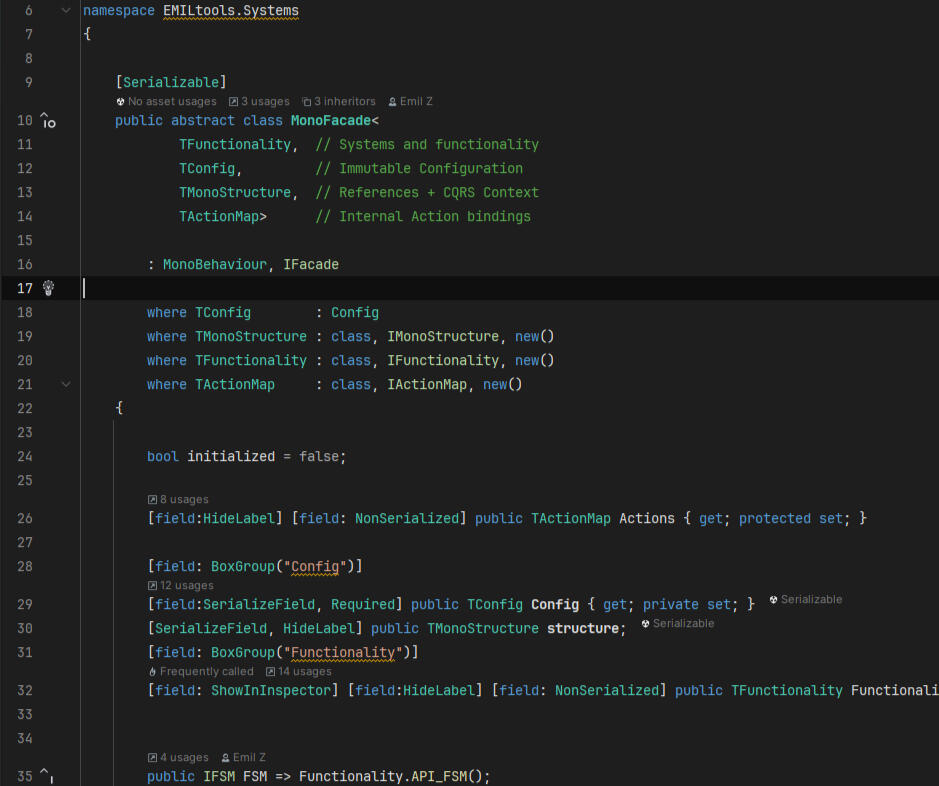Click the author 'Emil Z' code vision annotation

pyautogui.click(x=410, y=101)
